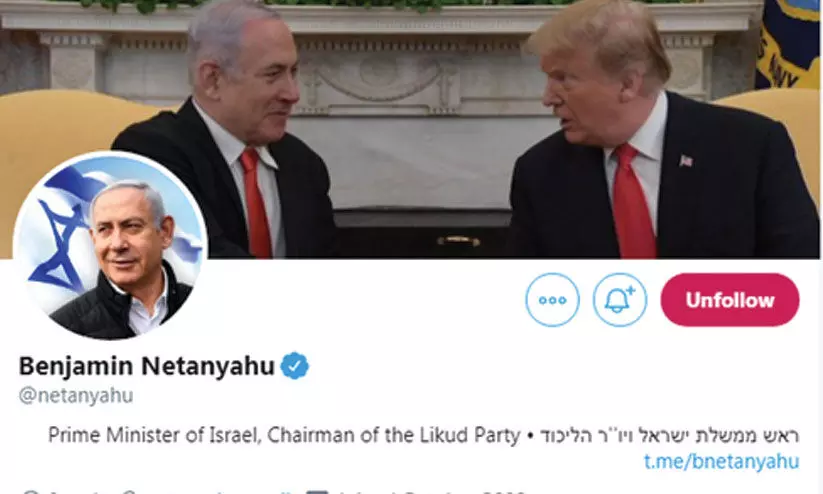This screenshot has width=823, height=494.
Task: Click the partially visible location pin icon
Action: pyautogui.click(x=31, y=492)
